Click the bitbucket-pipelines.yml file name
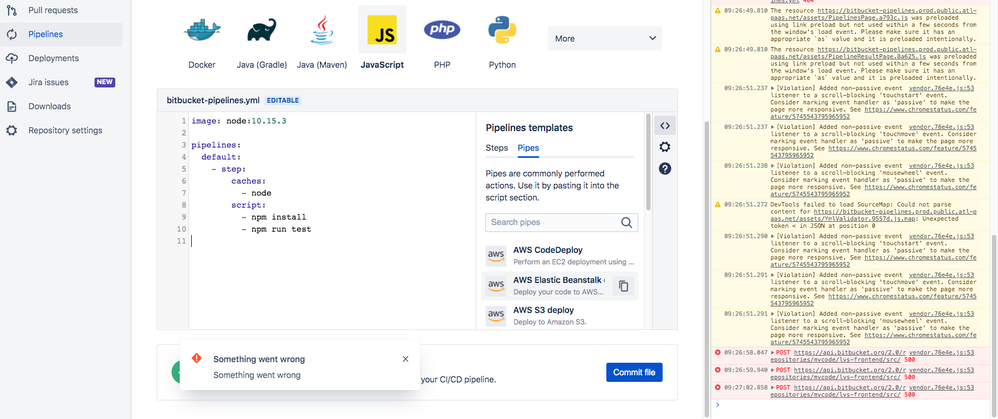Image resolution: width=998 pixels, height=419 pixels. point(213,100)
